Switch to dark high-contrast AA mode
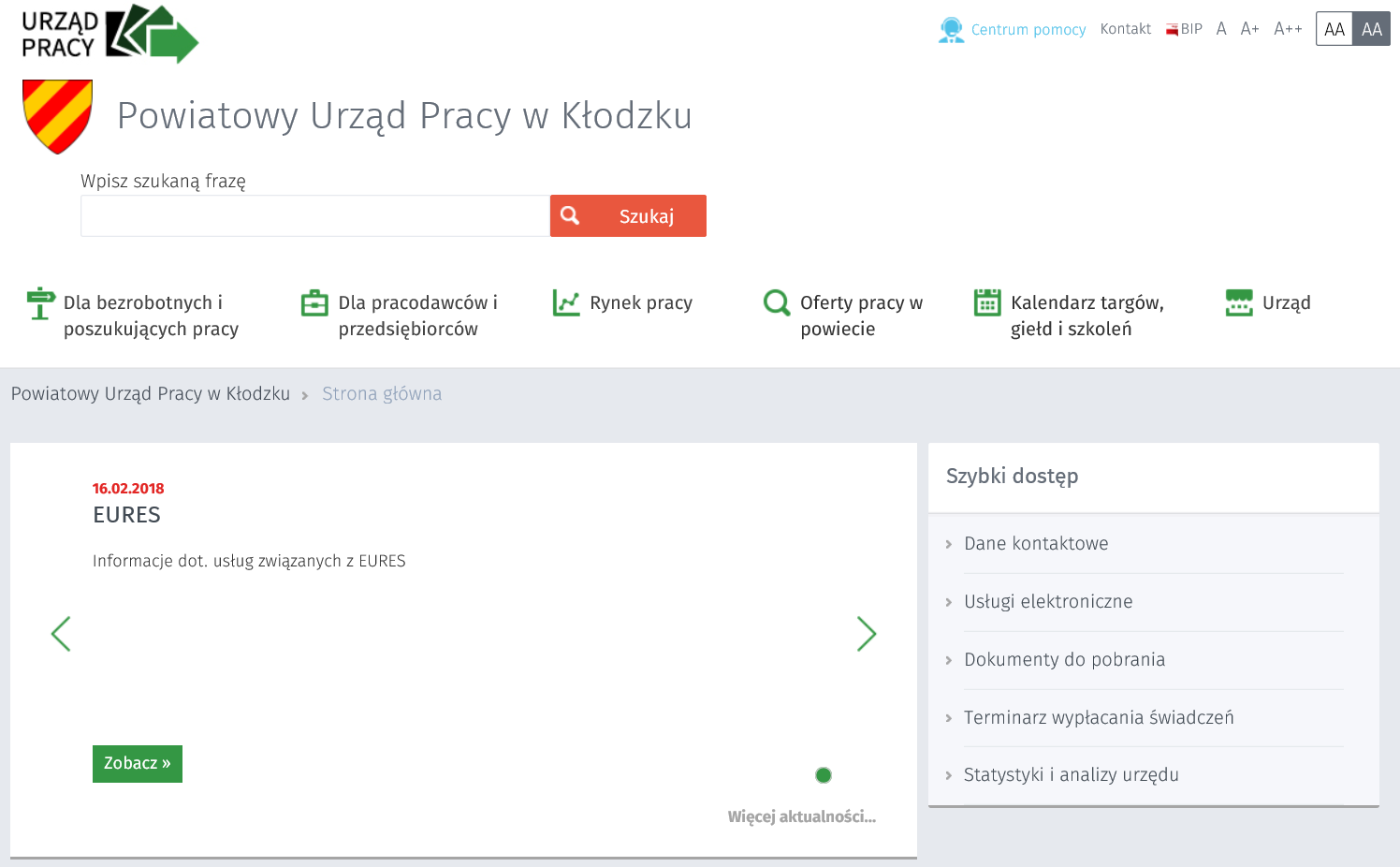Screen dimensions: 1400x867 (1371, 29)
